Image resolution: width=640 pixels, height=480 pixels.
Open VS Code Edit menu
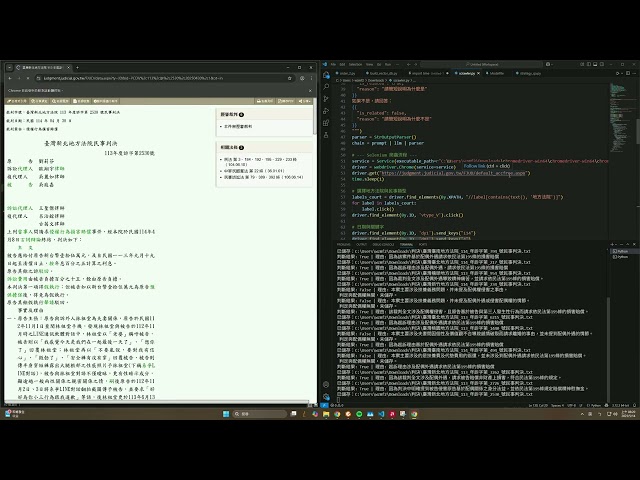pyautogui.click(x=342, y=64)
